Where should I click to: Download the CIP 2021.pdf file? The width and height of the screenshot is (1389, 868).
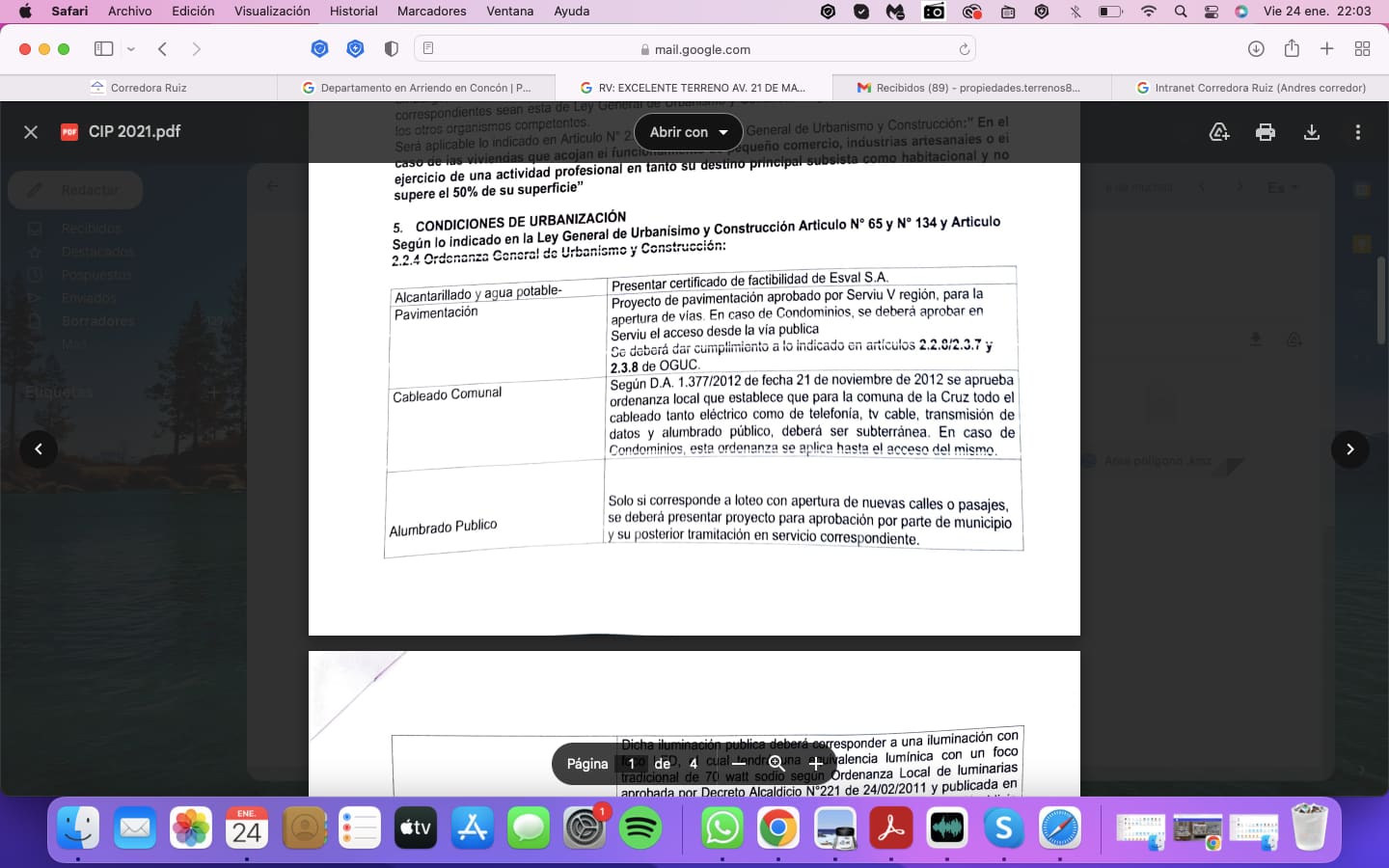pyautogui.click(x=1312, y=132)
